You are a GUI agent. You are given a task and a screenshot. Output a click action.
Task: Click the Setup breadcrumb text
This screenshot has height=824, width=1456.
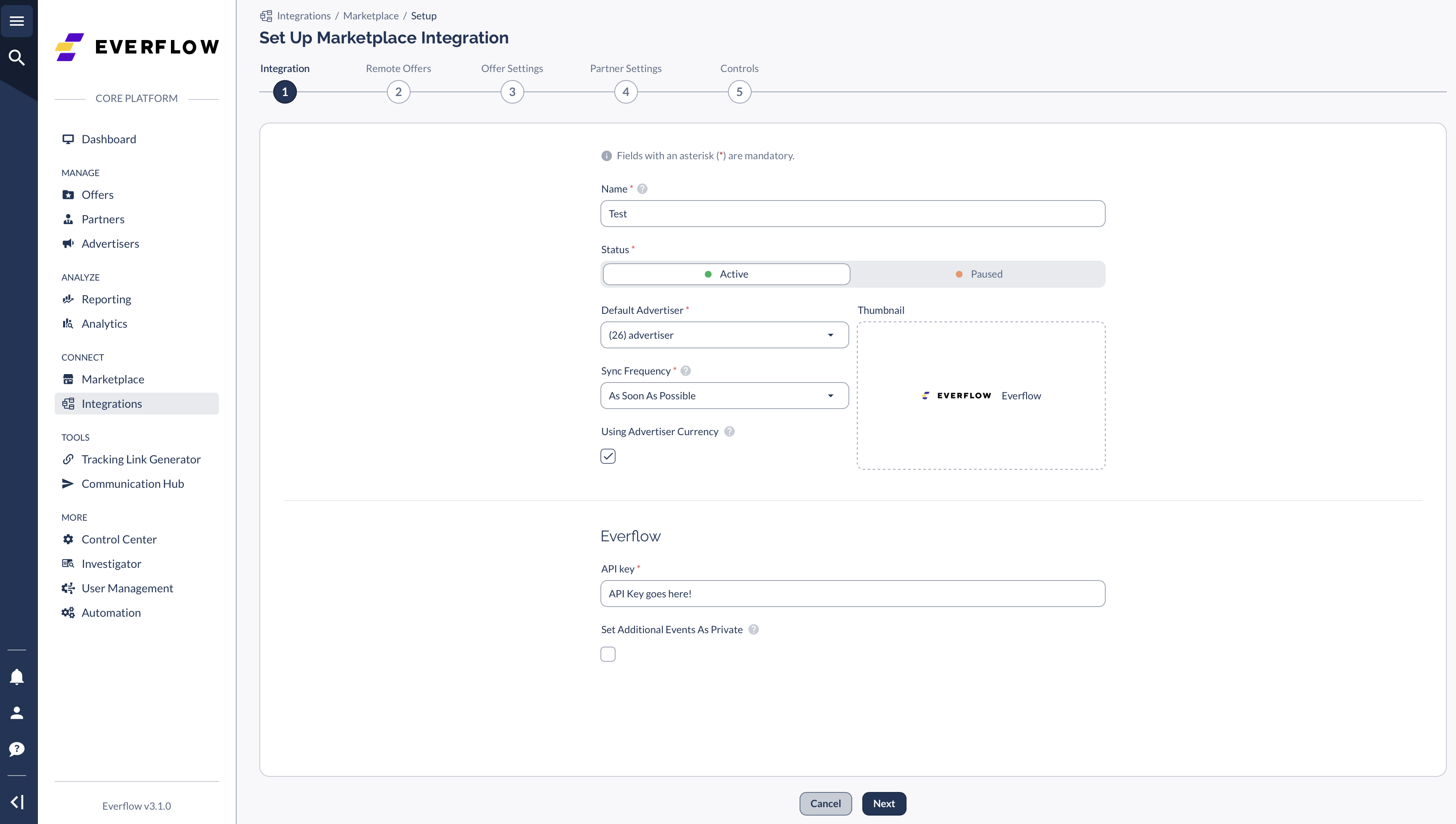pos(424,16)
